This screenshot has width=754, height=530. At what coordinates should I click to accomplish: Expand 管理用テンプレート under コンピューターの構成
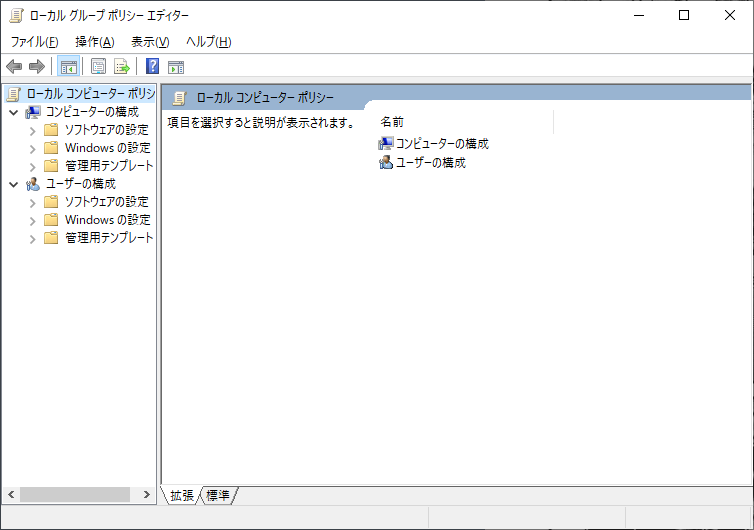tap(32, 166)
